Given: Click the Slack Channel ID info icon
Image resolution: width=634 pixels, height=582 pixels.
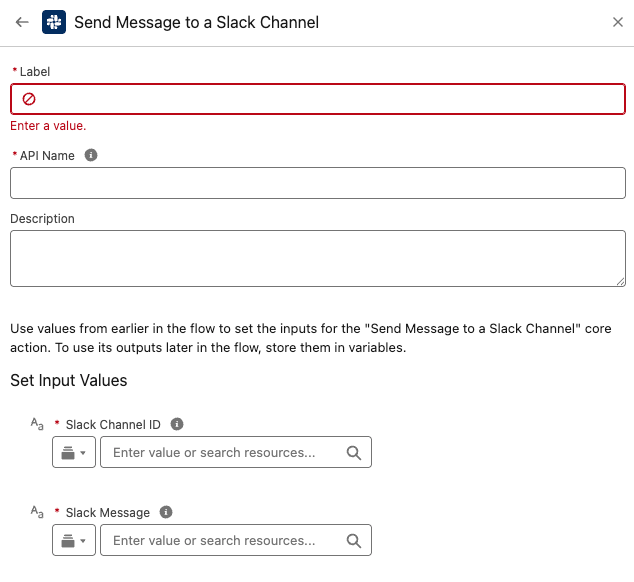Looking at the screenshot, I should 177,424.
